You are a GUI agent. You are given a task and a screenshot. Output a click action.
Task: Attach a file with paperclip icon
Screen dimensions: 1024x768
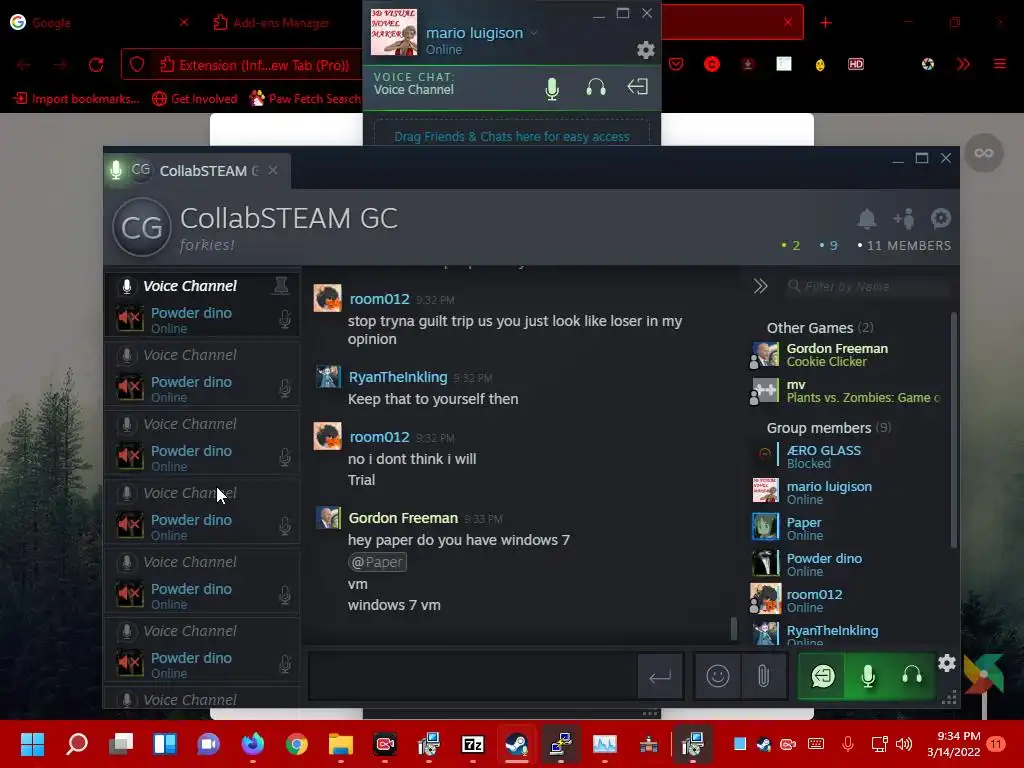(x=763, y=676)
